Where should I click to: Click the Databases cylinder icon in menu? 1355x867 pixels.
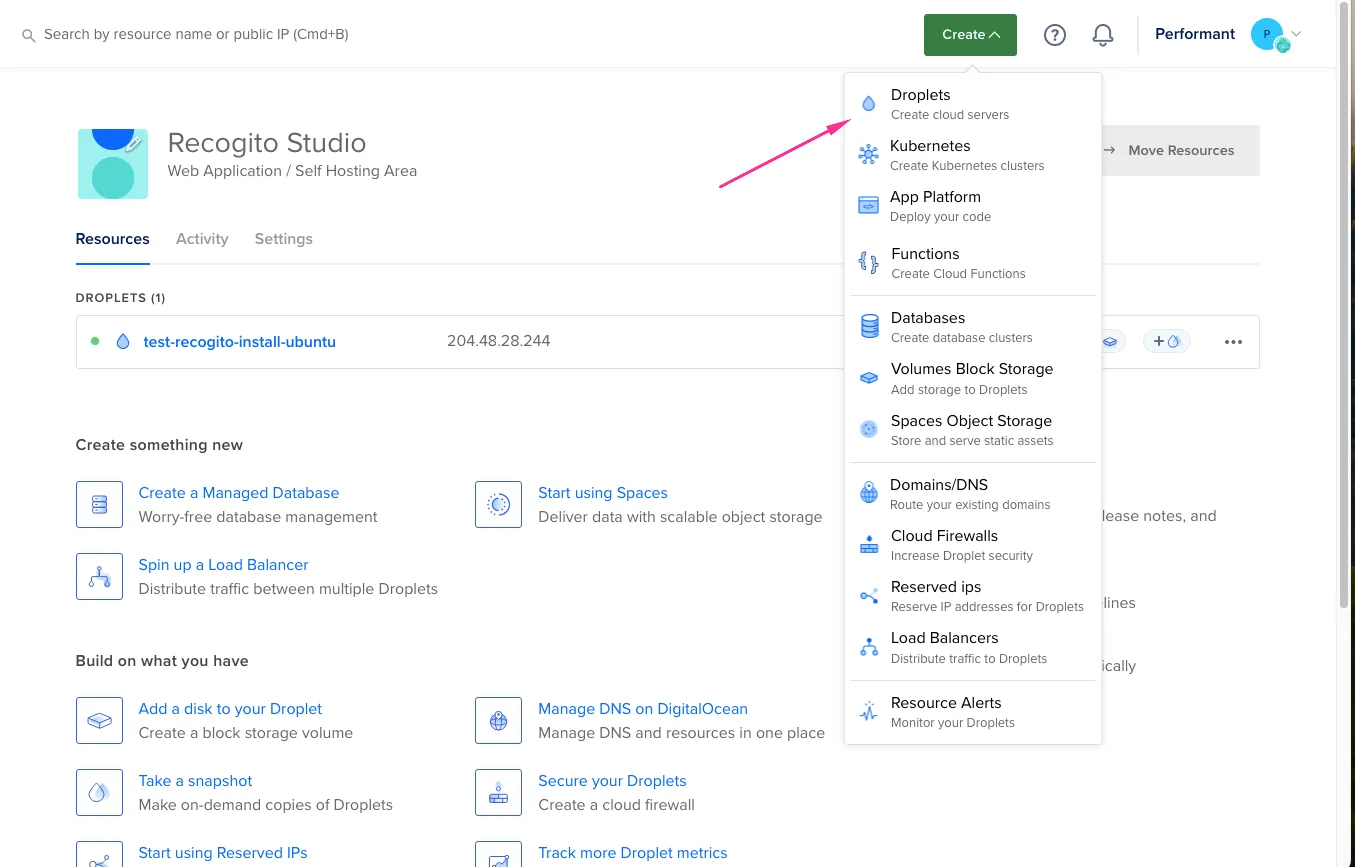tap(869, 327)
